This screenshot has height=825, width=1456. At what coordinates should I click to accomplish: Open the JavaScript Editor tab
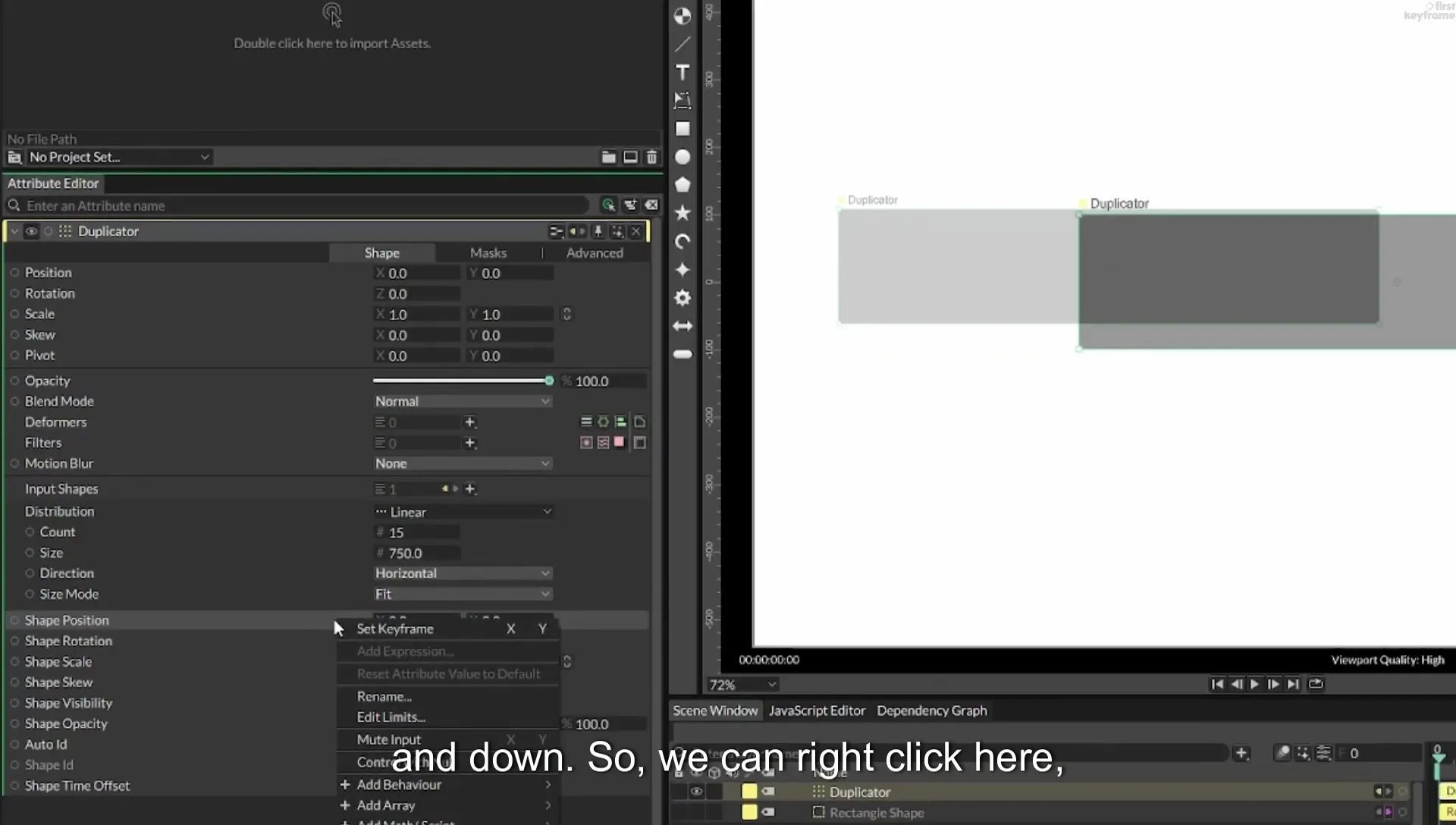817,711
